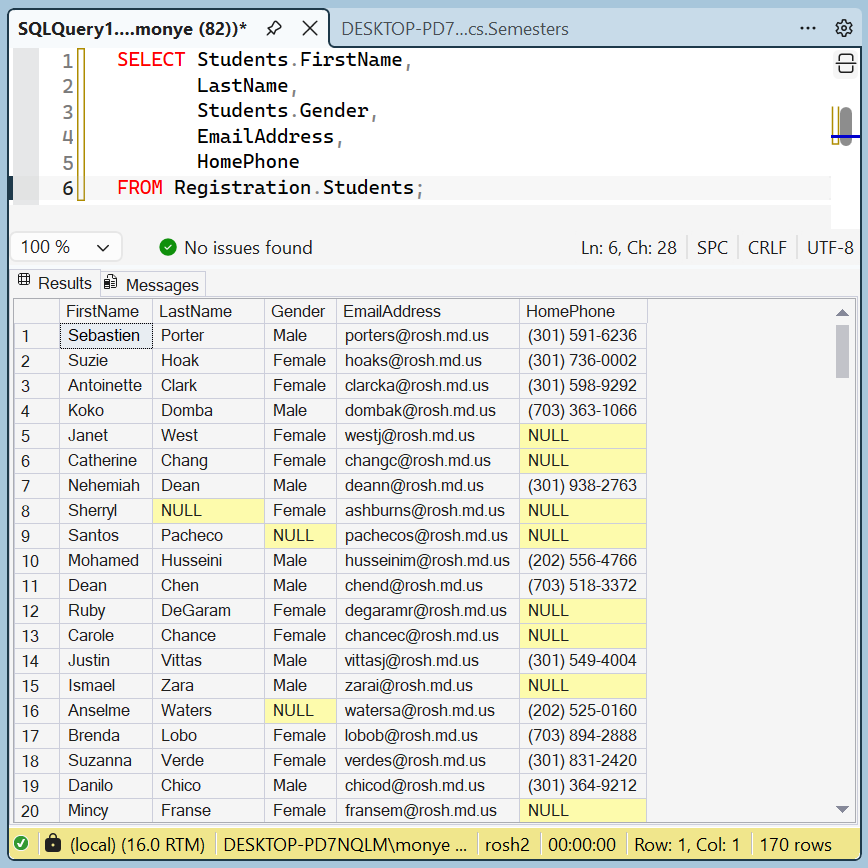Select the NULL LastName cell for Sherryl
868x868 pixels.
[208, 510]
